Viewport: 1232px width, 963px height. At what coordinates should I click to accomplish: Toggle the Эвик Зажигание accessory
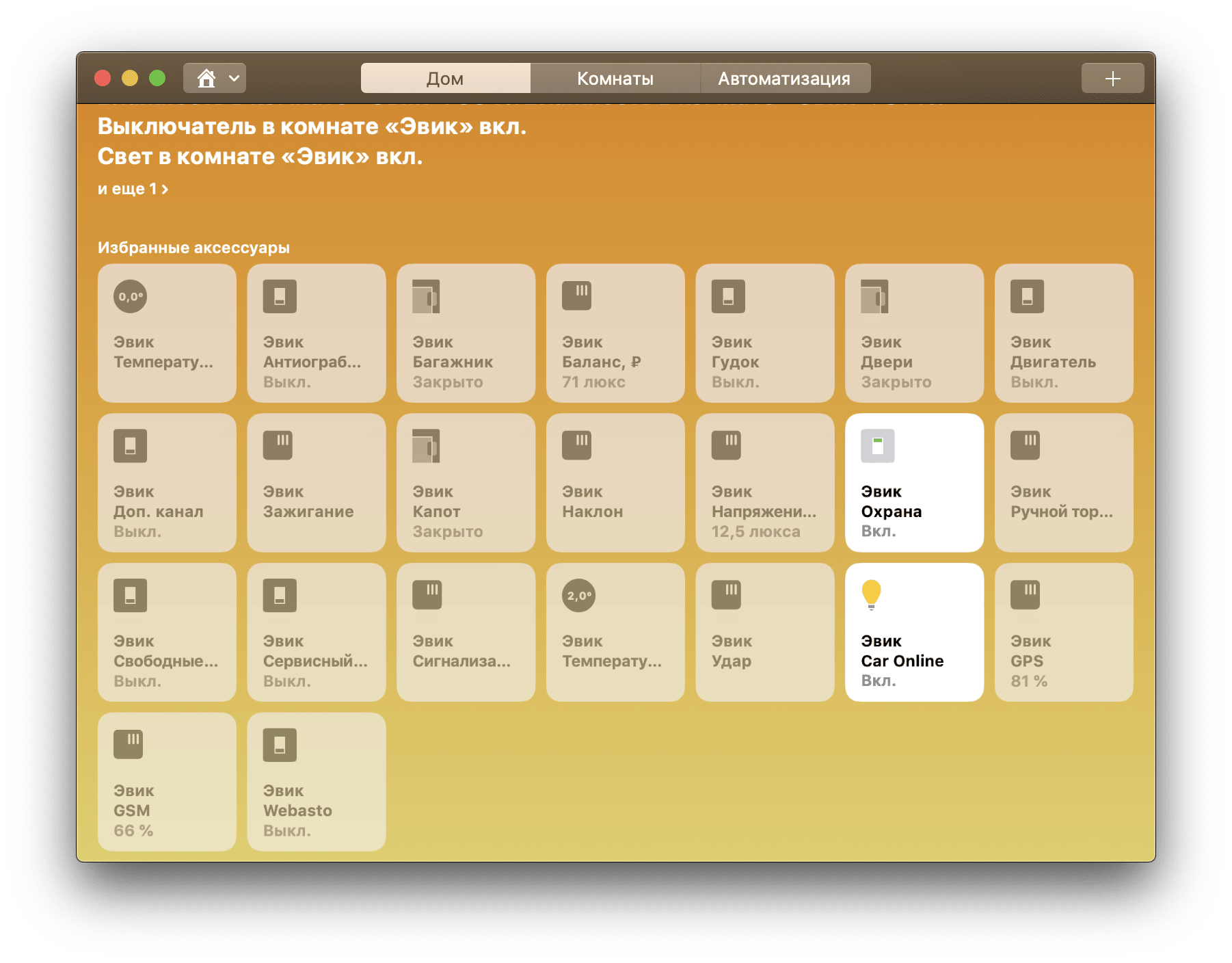(316, 482)
